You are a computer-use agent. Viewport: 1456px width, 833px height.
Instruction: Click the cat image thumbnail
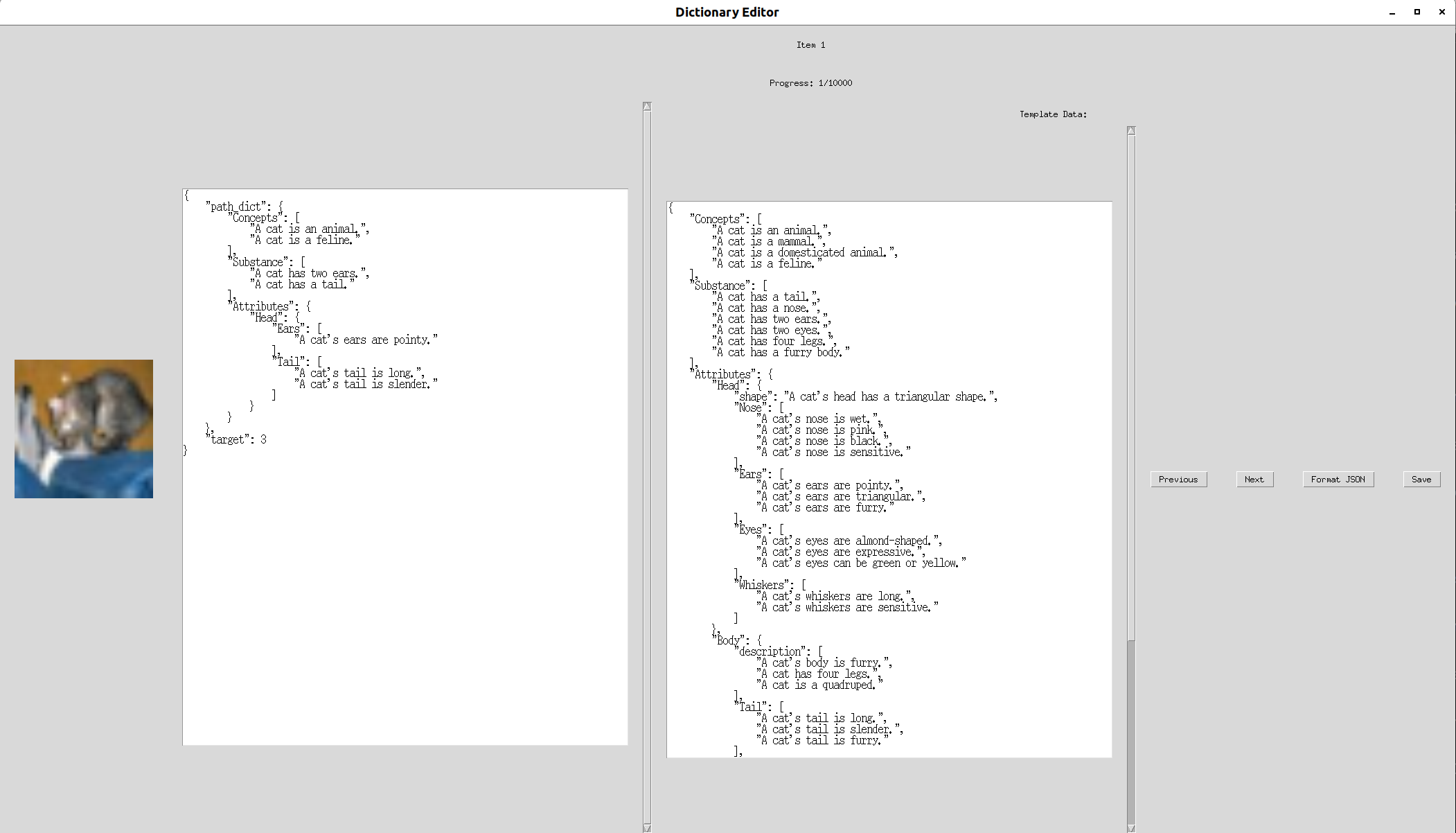pos(84,428)
